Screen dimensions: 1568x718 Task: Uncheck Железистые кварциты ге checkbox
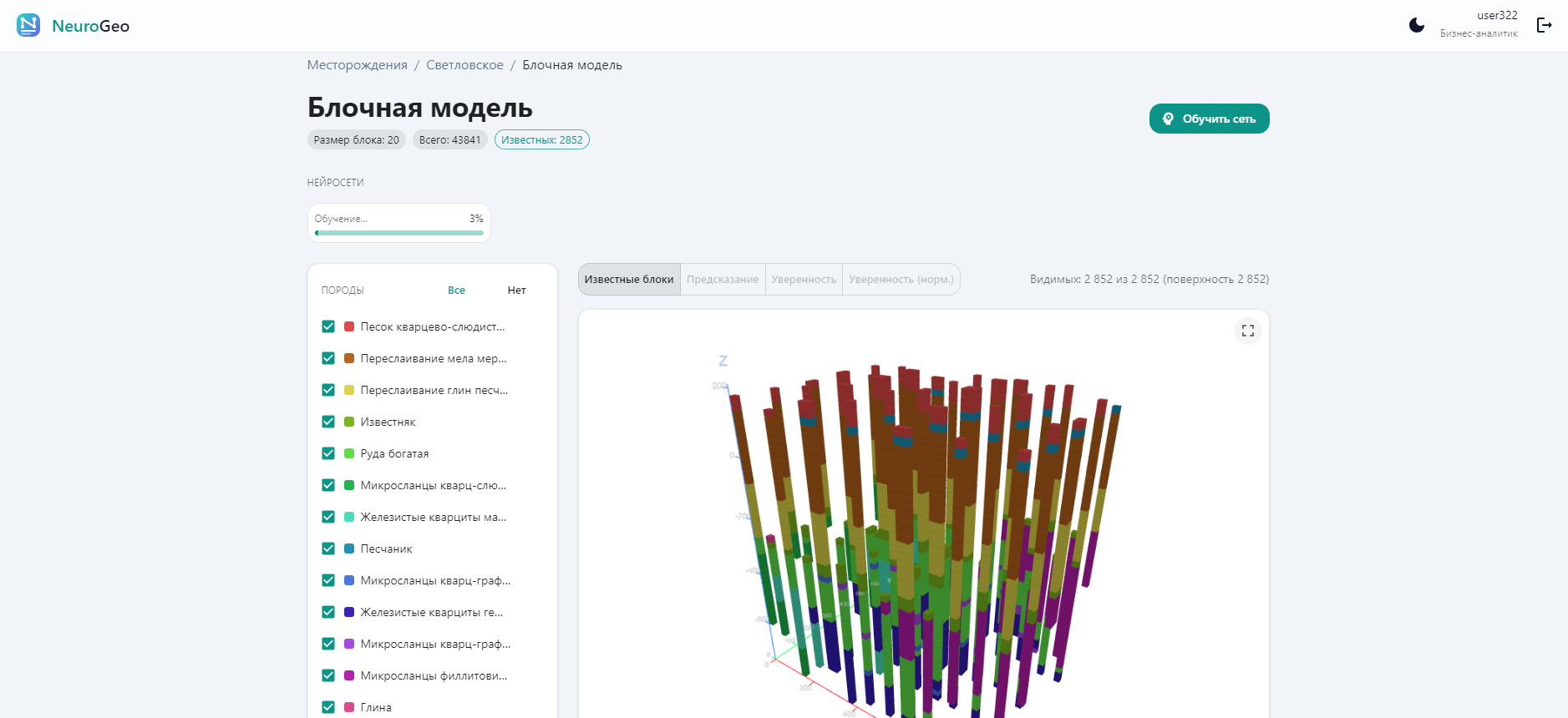328,612
